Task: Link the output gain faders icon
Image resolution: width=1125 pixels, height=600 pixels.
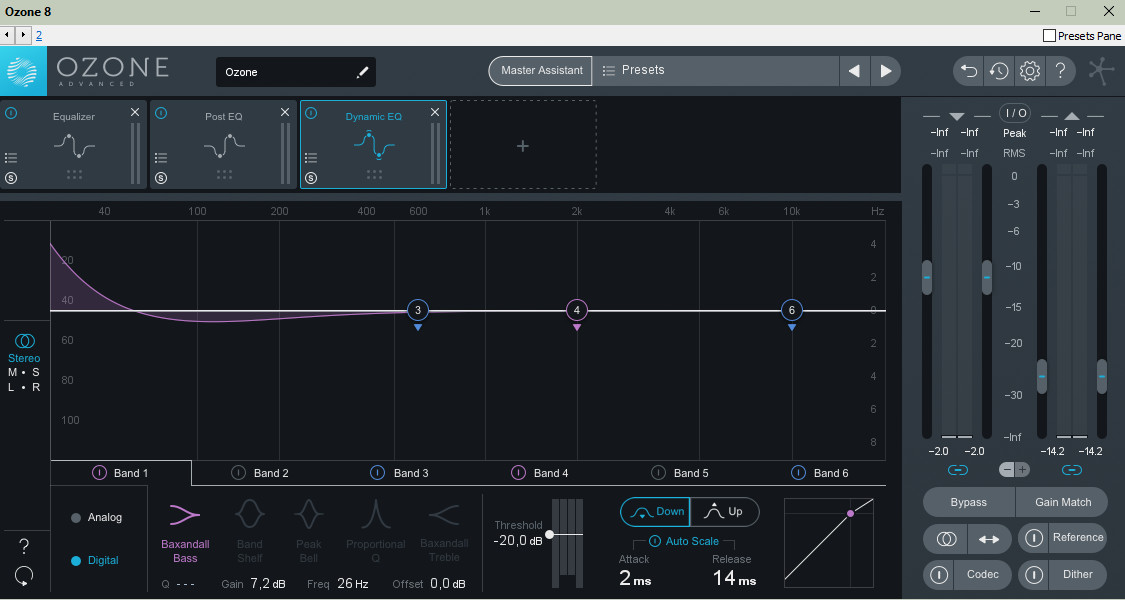Action: pyautogui.click(x=1071, y=470)
